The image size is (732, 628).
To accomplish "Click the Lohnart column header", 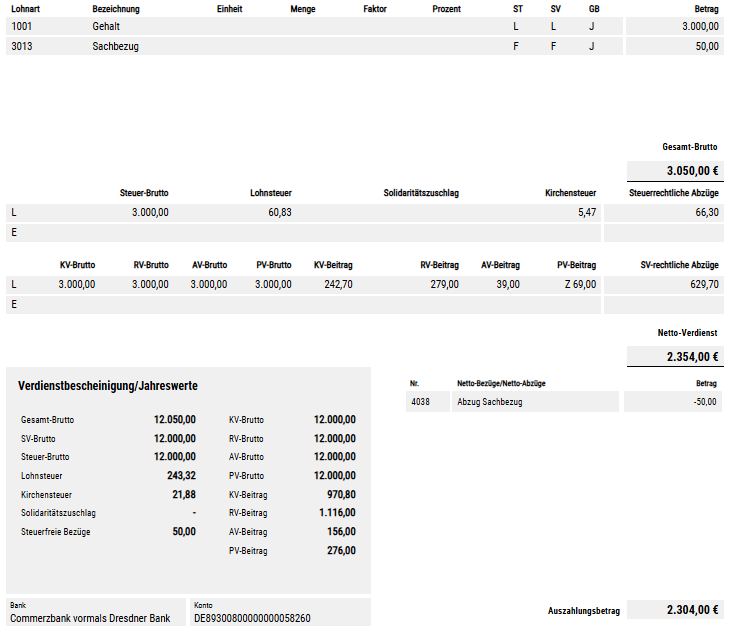I will 26,9.
